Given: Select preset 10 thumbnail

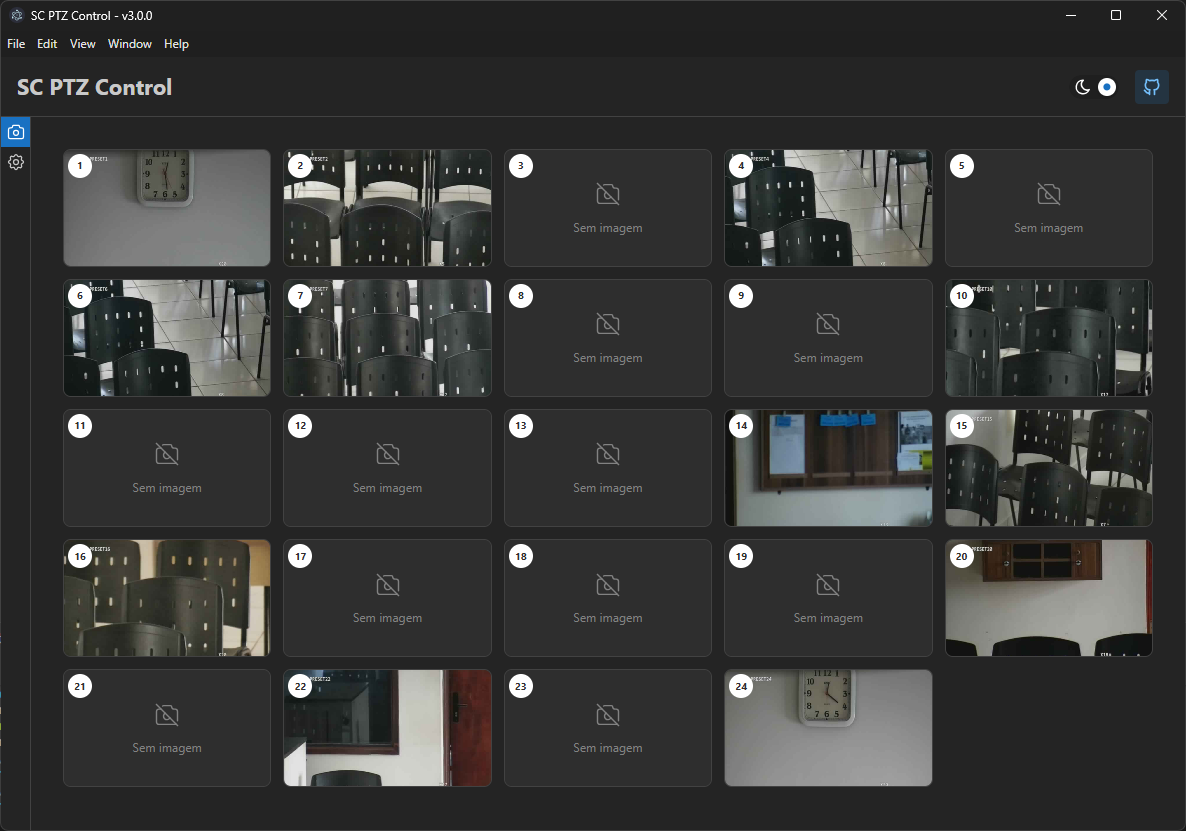Looking at the screenshot, I should (1048, 338).
